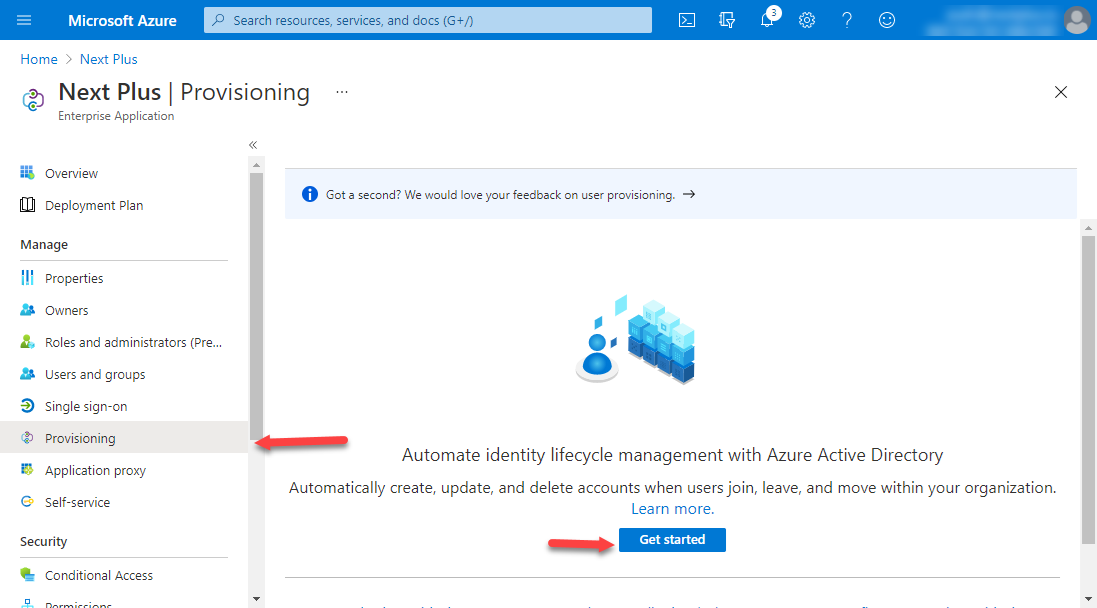Click the Users and groups icon

pos(27,374)
